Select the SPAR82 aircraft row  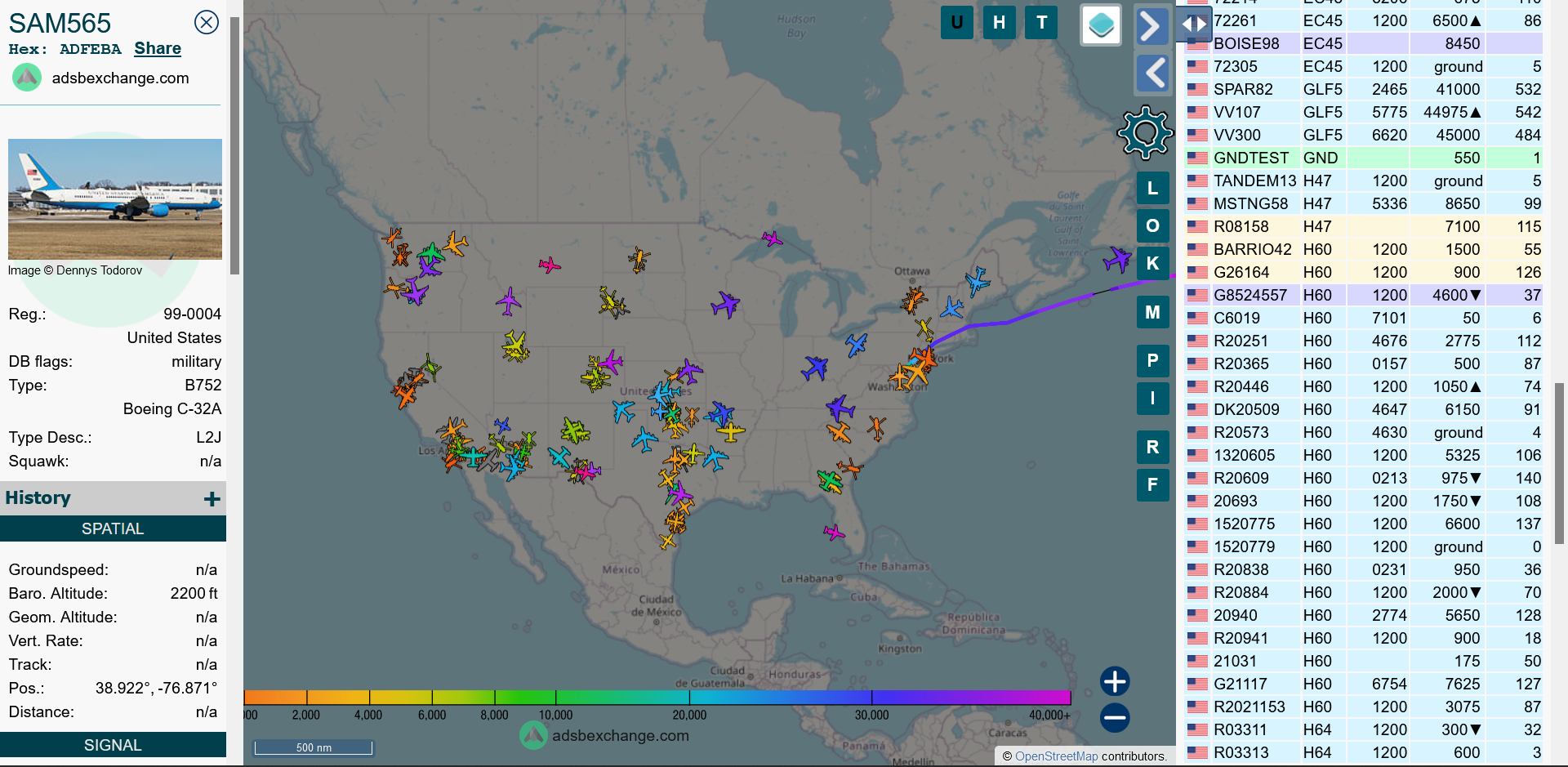pos(1364,89)
